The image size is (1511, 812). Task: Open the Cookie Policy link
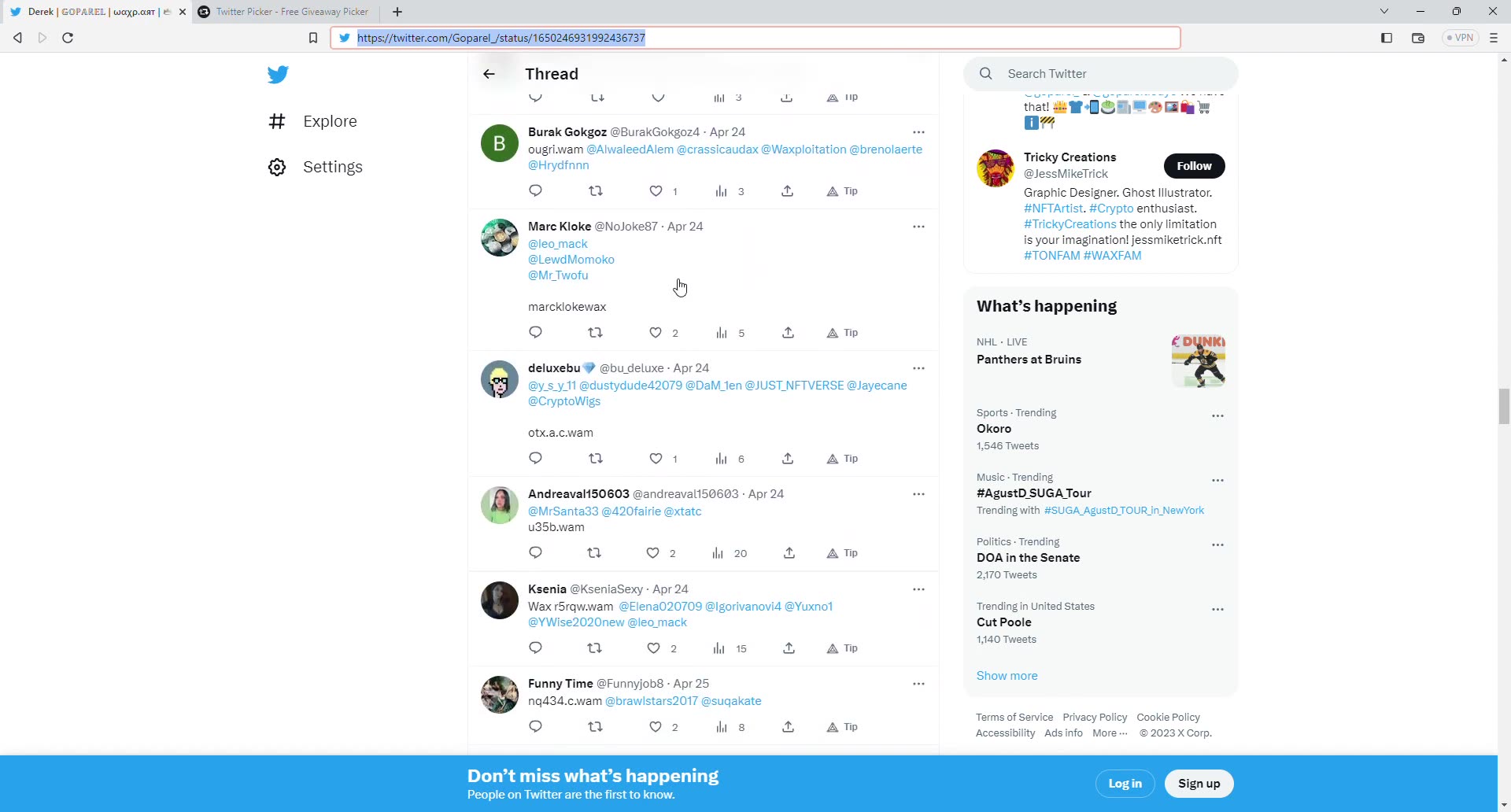coord(1168,718)
